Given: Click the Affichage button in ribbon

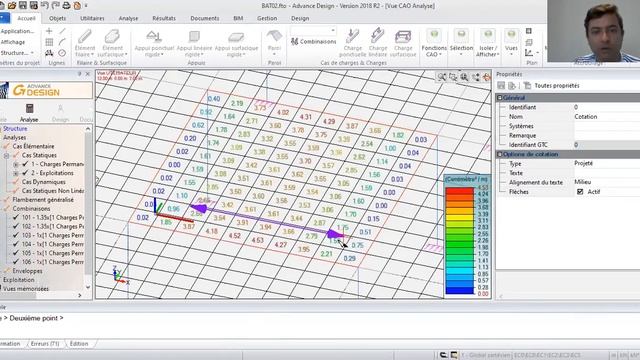Looking at the screenshot, I should click(13, 42).
